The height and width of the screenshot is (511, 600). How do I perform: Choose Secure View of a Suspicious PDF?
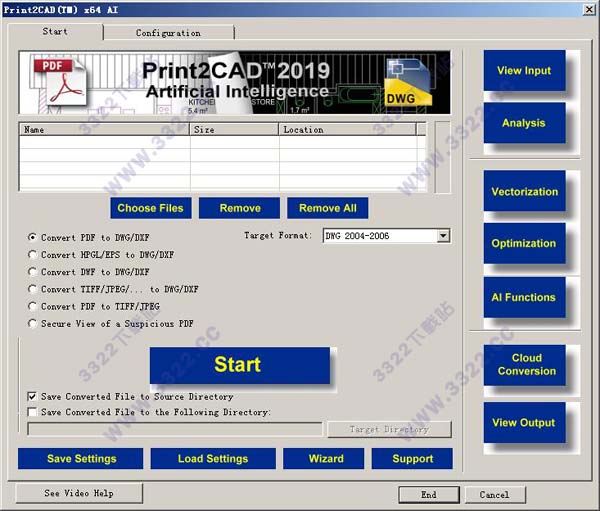pos(33,324)
